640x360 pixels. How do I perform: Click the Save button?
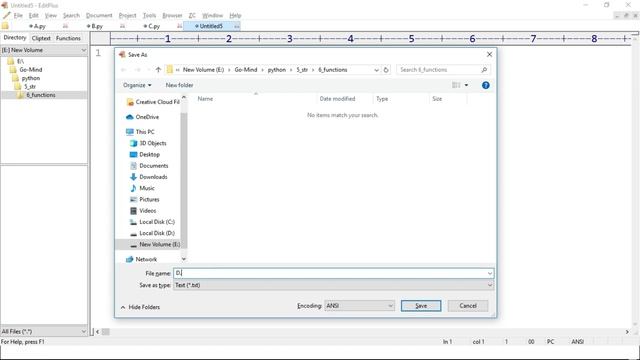point(421,306)
